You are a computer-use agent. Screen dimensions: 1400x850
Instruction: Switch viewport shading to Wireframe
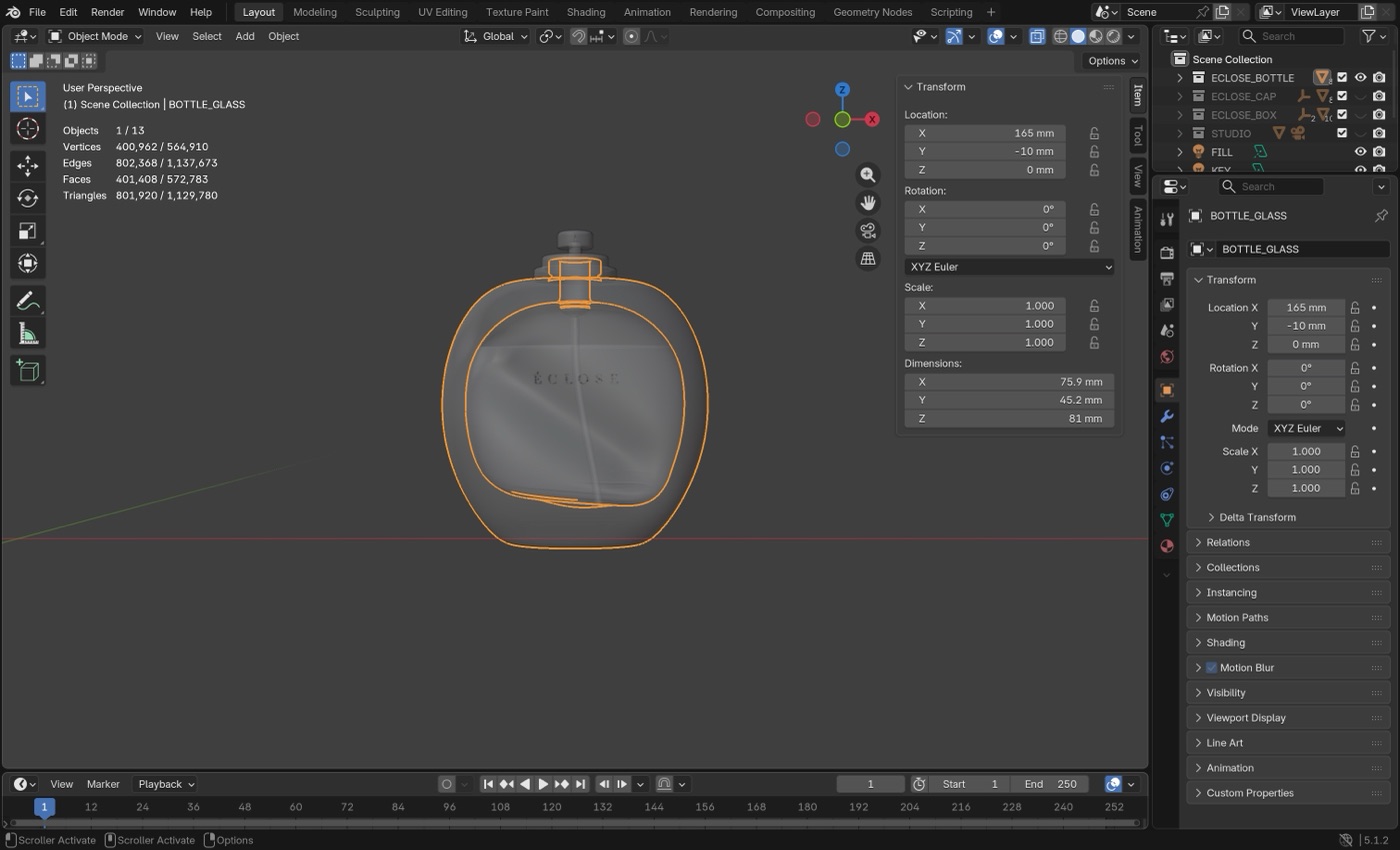pos(1060,36)
